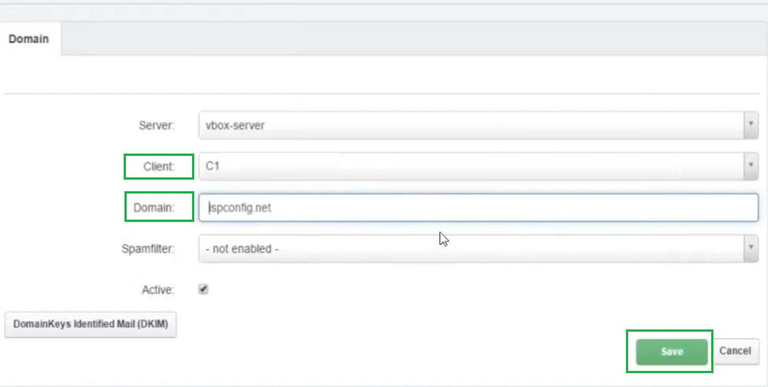Toggle the Active checkbox

(203, 289)
